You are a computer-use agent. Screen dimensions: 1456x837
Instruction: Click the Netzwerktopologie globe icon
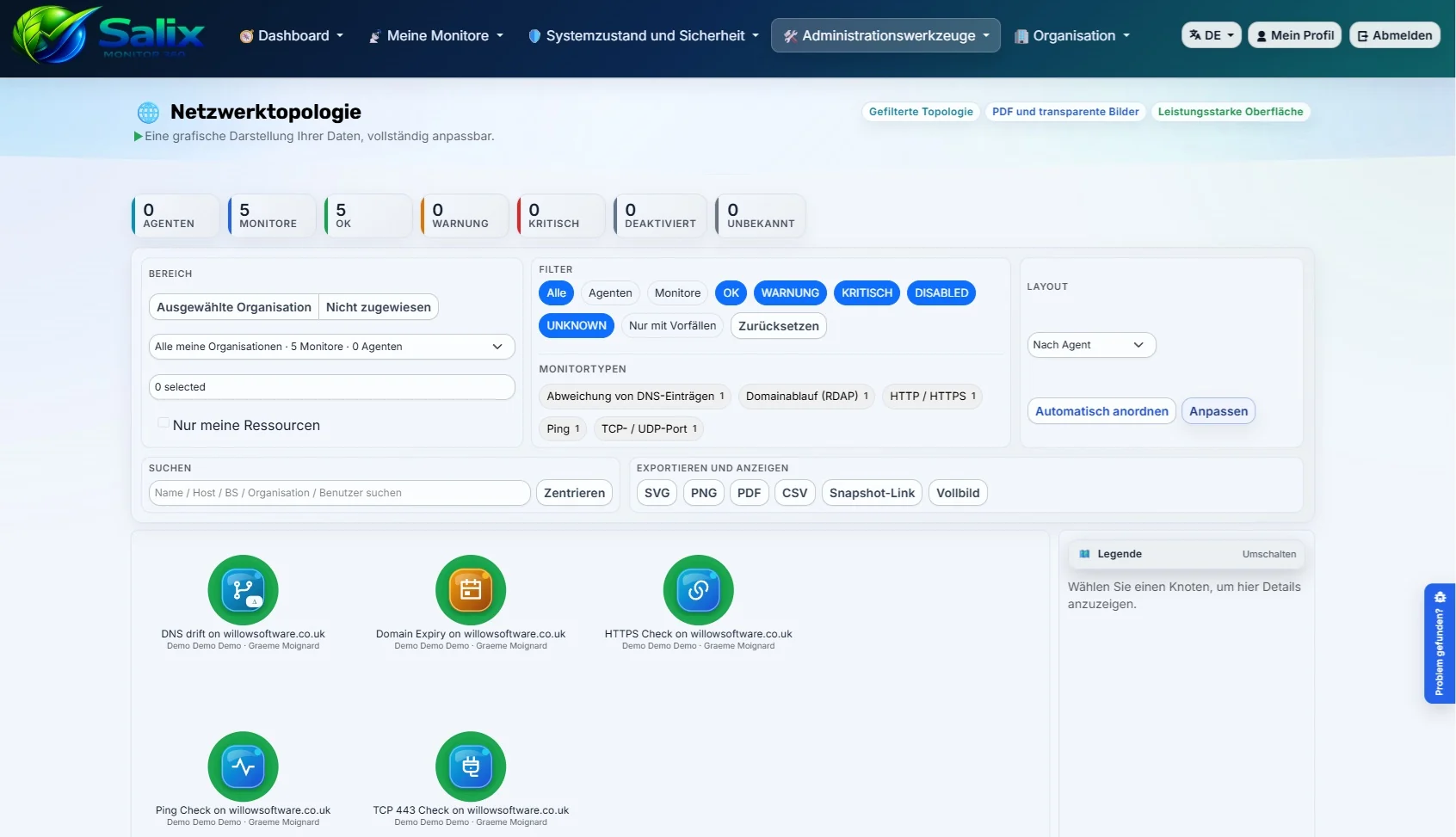[148, 112]
